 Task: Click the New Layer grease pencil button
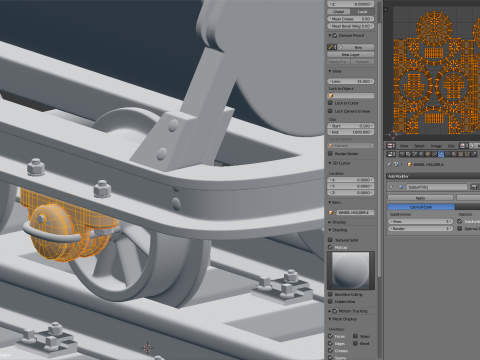pos(351,55)
